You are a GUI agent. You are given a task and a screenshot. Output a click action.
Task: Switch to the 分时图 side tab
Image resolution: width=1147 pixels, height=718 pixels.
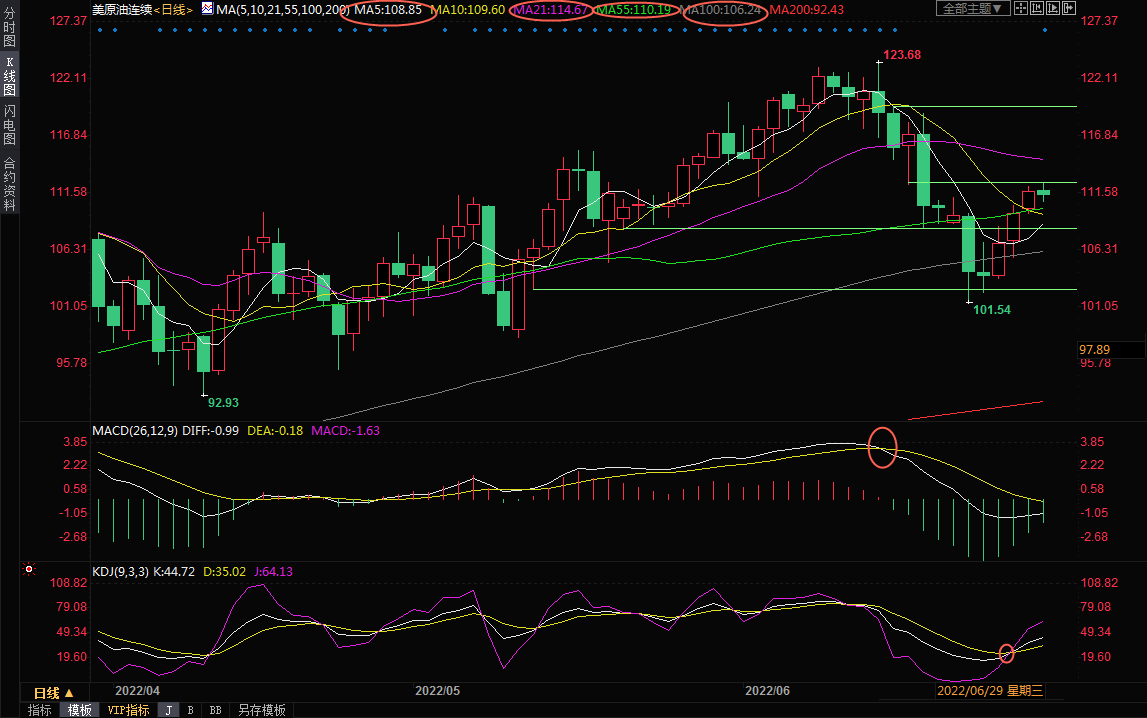9,33
